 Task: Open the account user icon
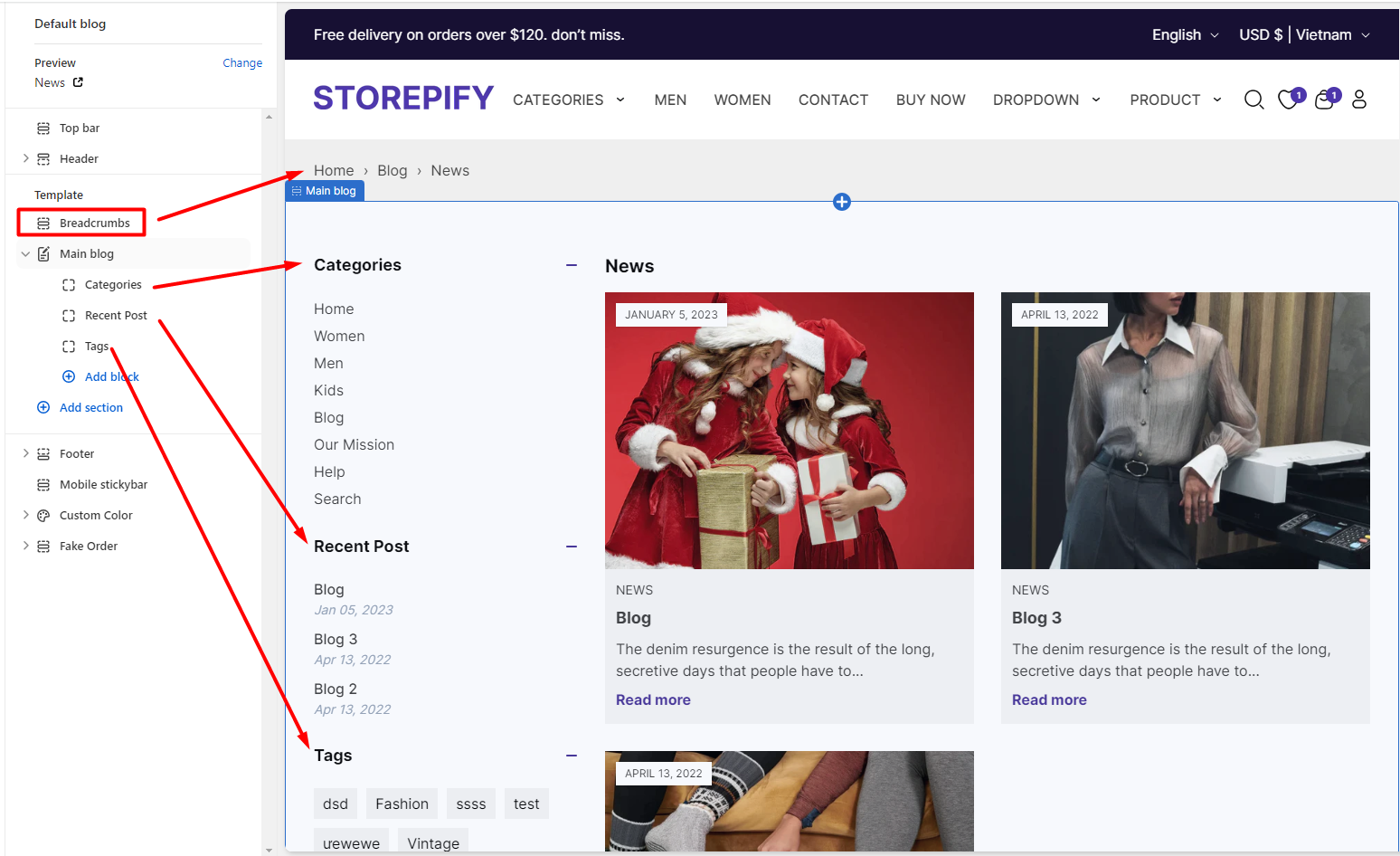1359,100
